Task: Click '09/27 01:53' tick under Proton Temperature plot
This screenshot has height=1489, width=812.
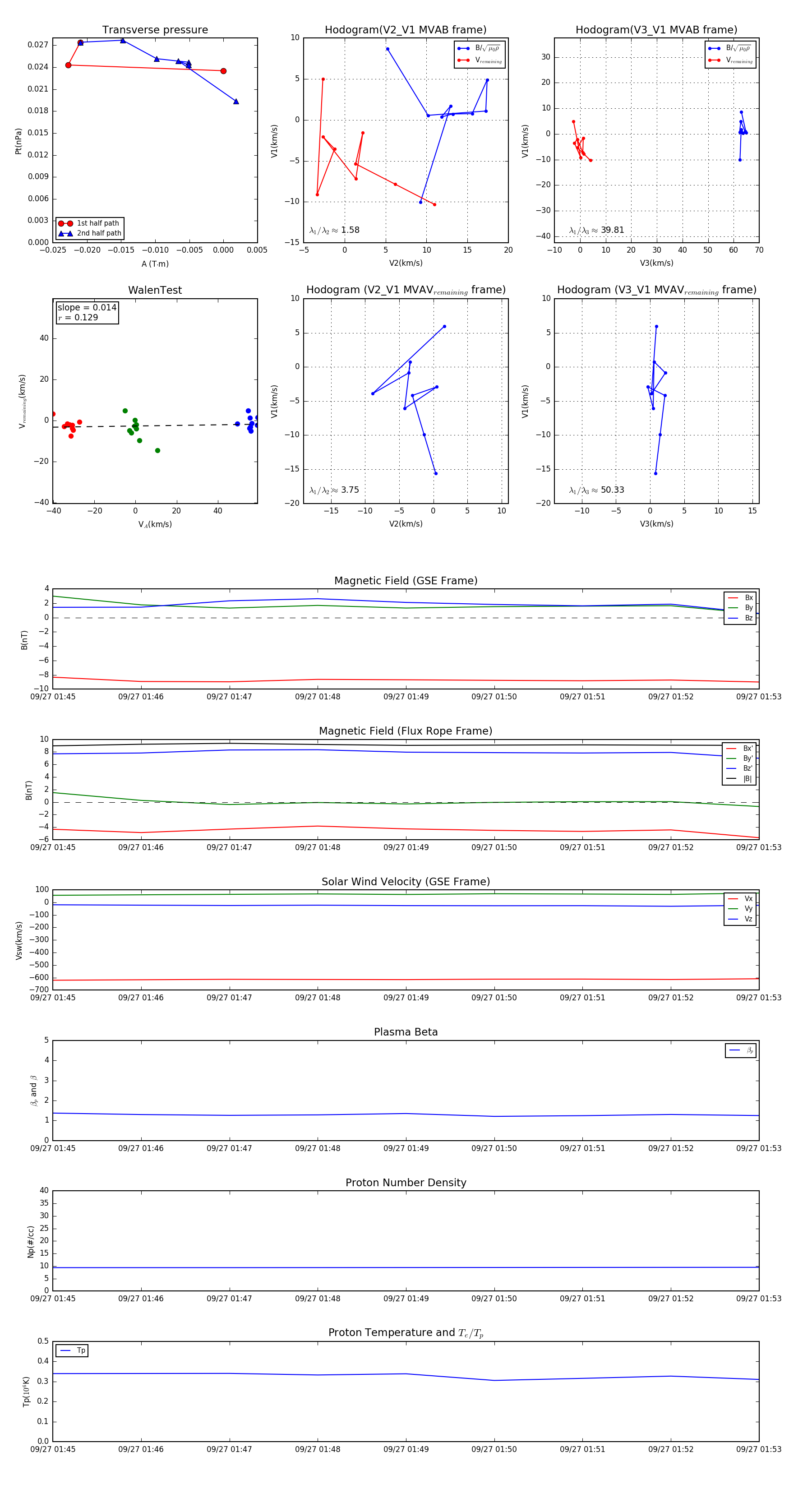Action: (x=758, y=1449)
